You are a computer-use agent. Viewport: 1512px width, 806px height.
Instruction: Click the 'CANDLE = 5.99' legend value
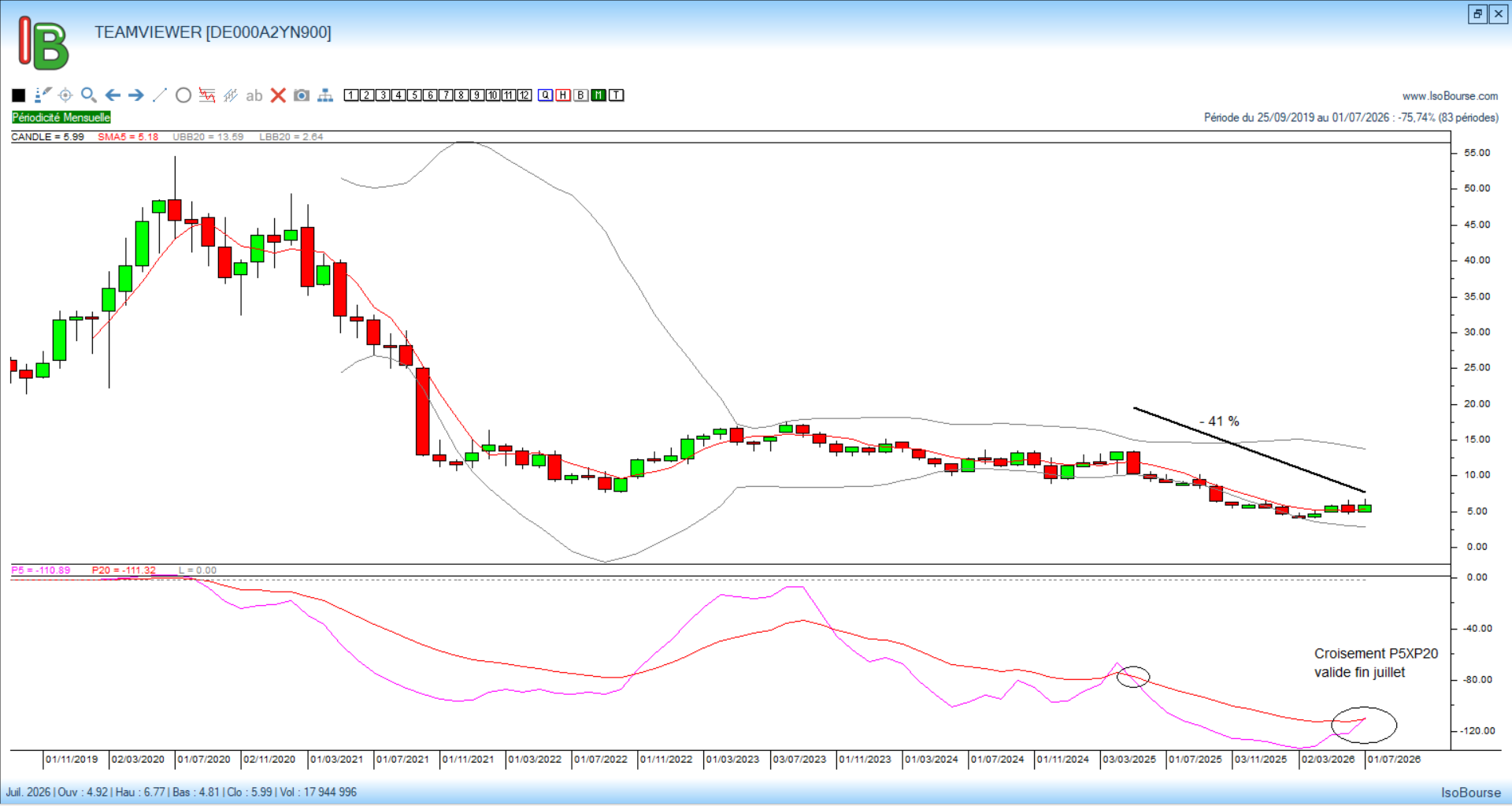tap(47, 137)
